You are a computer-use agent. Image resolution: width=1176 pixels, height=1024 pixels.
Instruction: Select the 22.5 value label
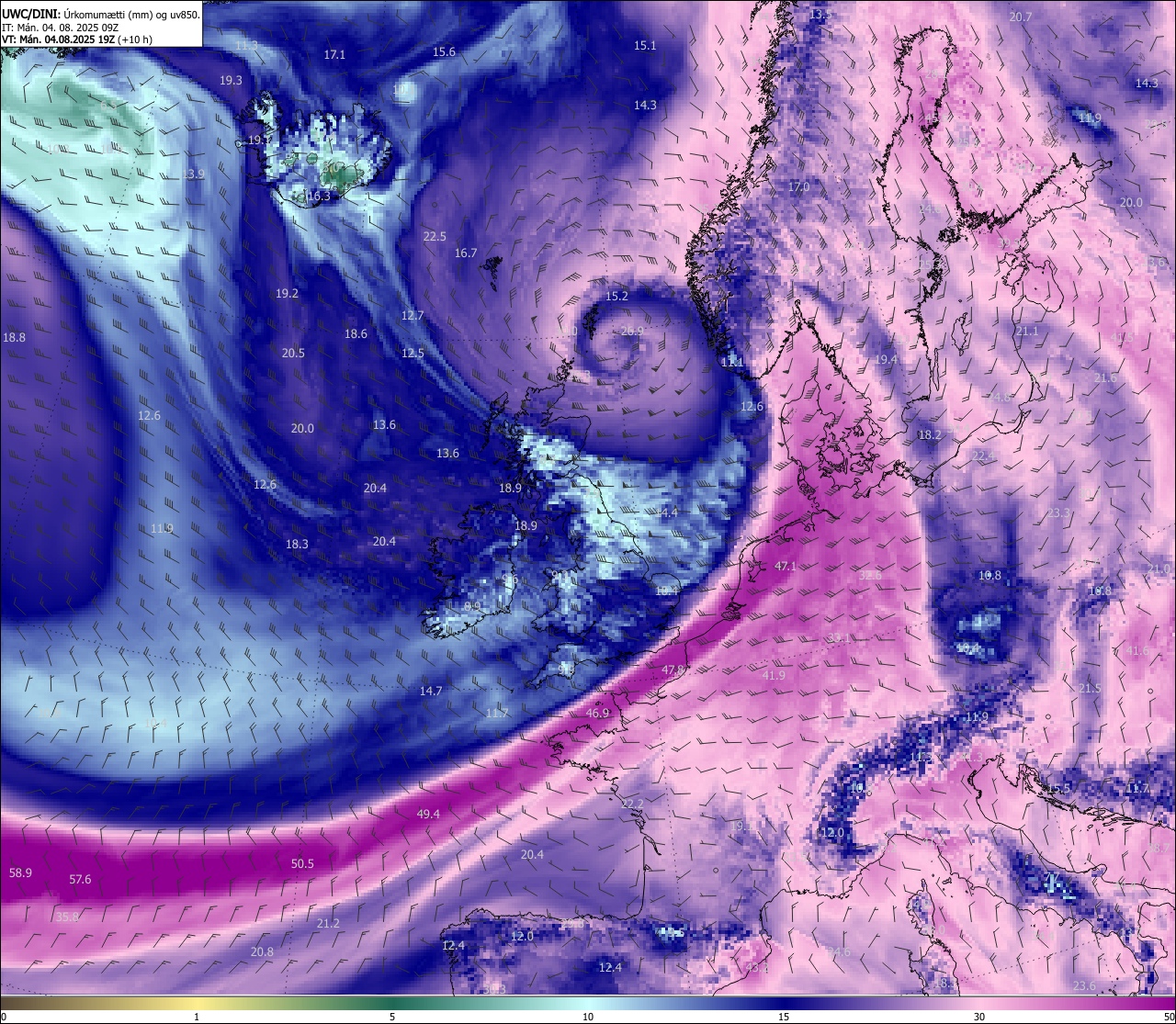point(435,236)
